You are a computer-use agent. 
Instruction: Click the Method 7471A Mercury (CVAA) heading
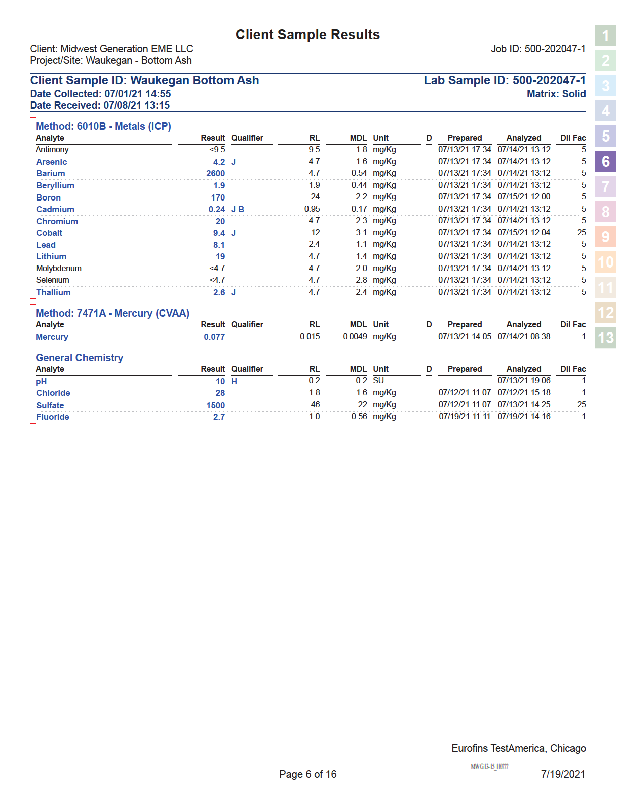click(x=110, y=313)
